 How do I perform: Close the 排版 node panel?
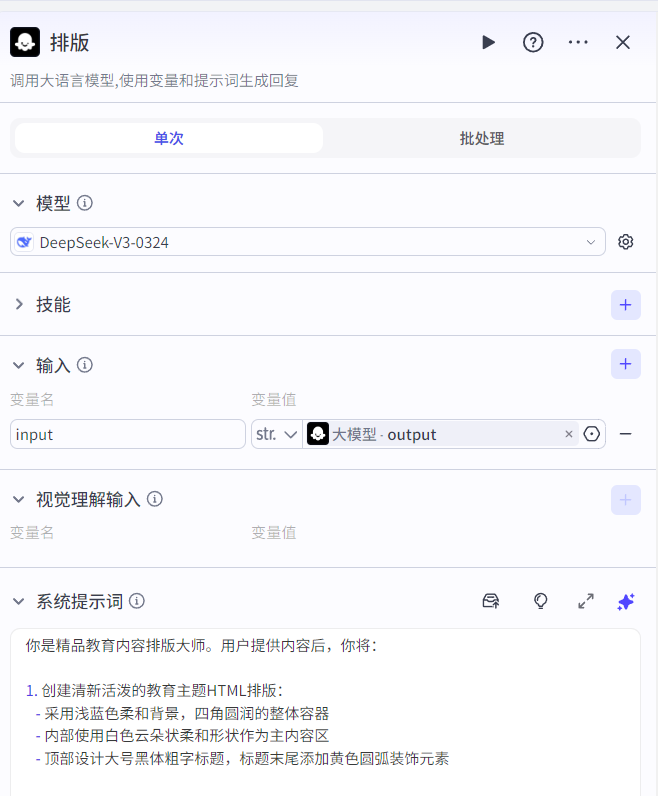623,42
